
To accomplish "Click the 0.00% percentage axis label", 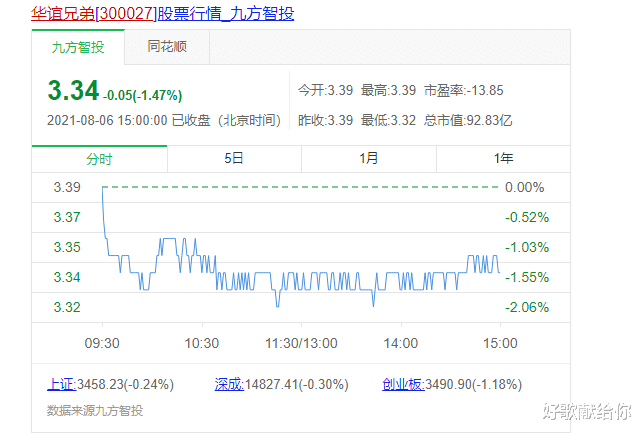I will click(x=524, y=187).
